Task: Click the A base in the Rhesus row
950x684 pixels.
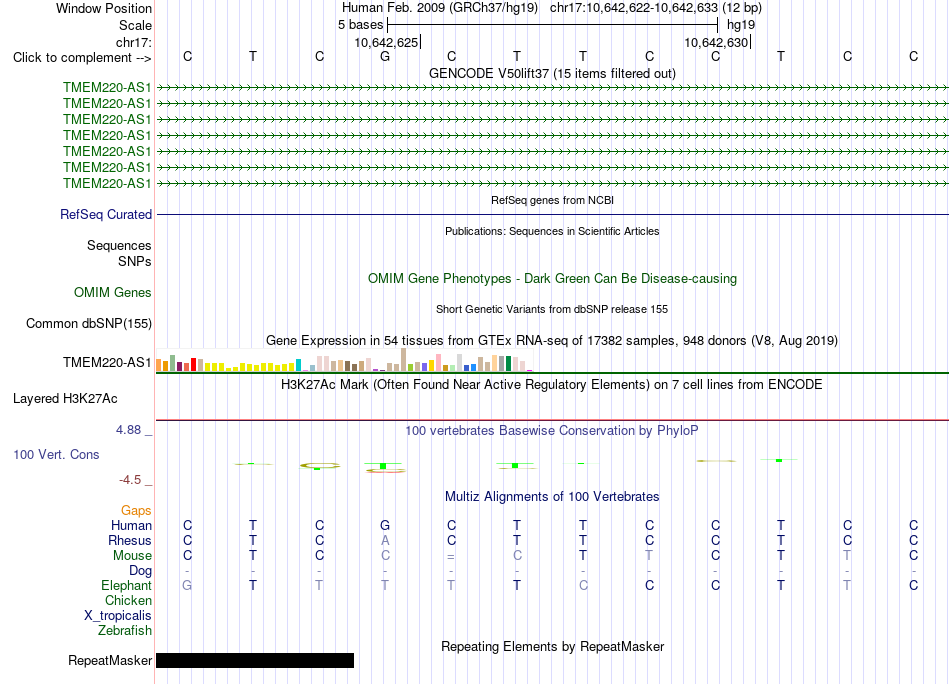Action: (385, 540)
